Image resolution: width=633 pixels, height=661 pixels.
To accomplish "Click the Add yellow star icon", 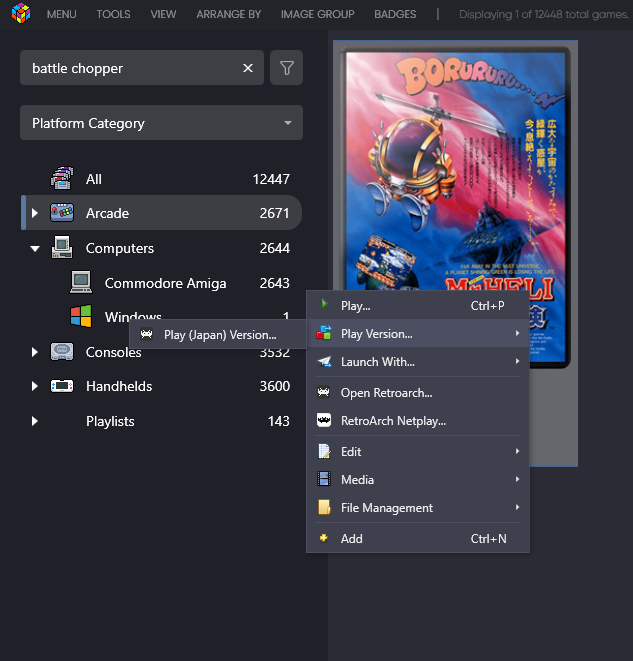I will tap(324, 537).
